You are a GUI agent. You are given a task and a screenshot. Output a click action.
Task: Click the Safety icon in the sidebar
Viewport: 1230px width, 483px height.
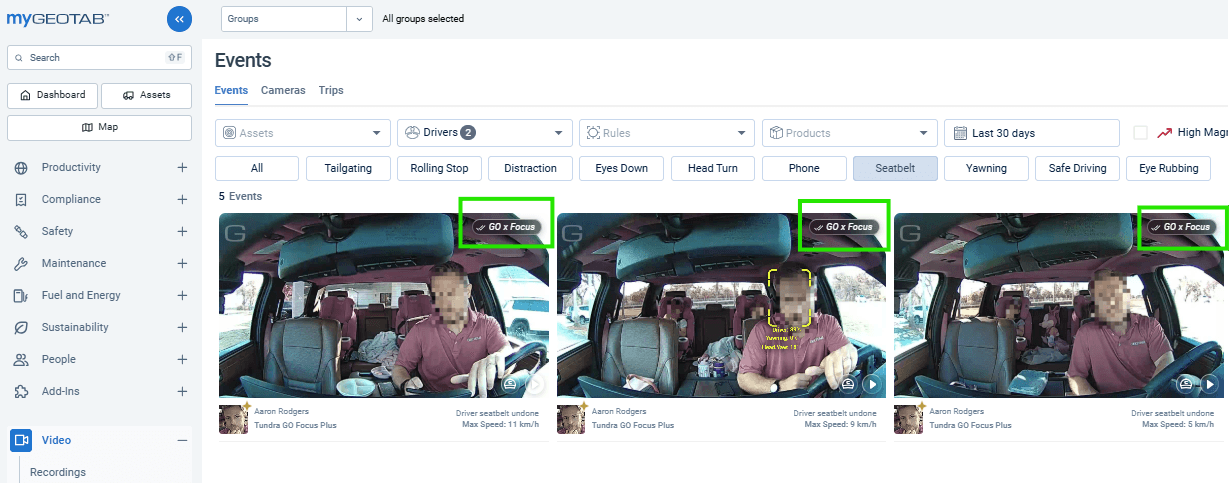point(21,232)
